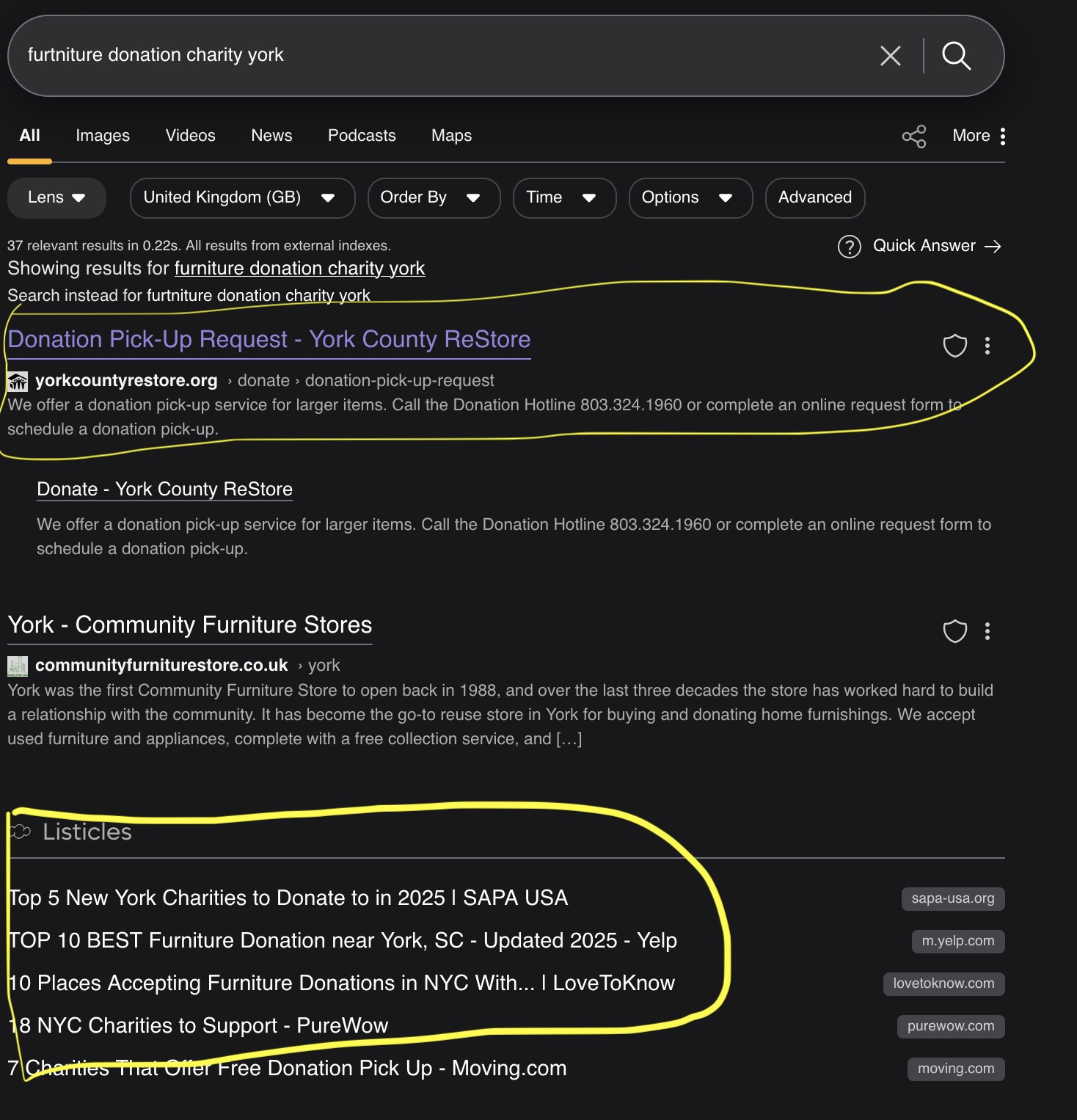The image size is (1077, 1120).
Task: Switch to the Maps tab
Action: (x=451, y=136)
